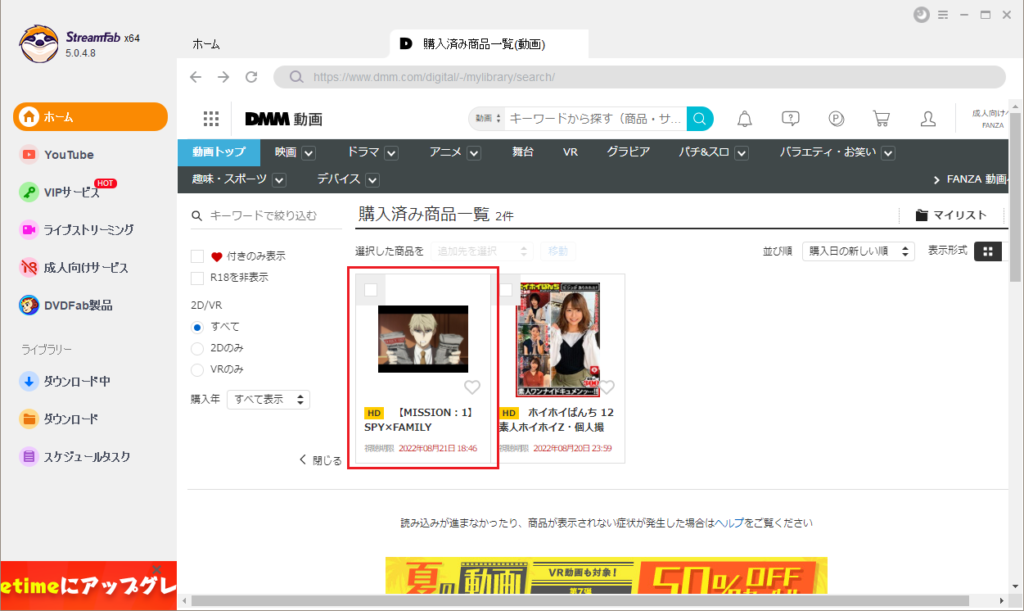Open the help chat icon
Viewport: 1024px width, 611px height.
click(x=790, y=118)
